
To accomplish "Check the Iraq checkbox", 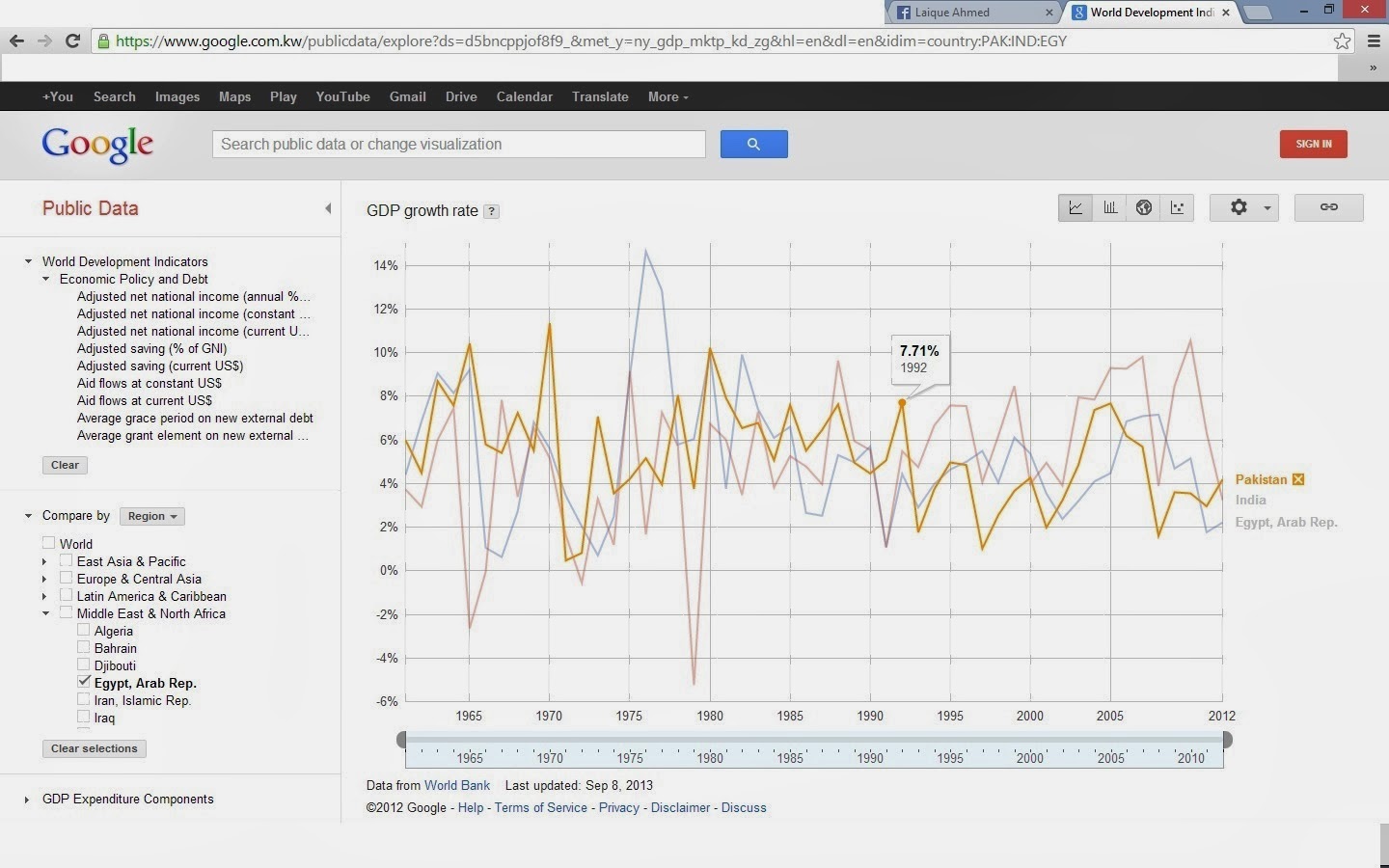I will click(x=83, y=717).
